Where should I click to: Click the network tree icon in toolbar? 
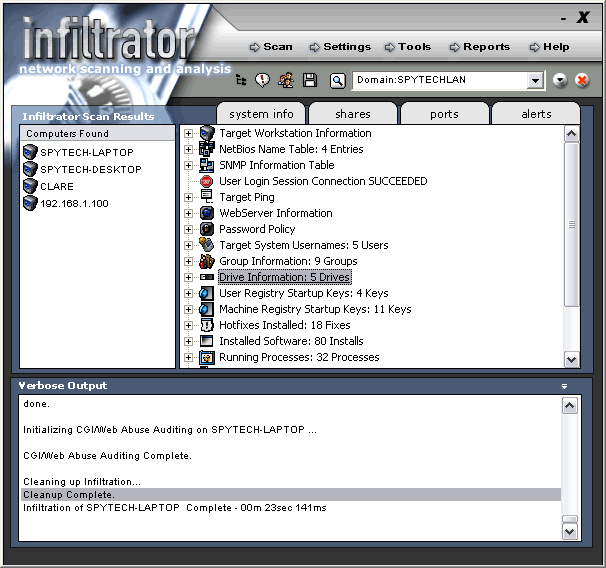coord(241,80)
